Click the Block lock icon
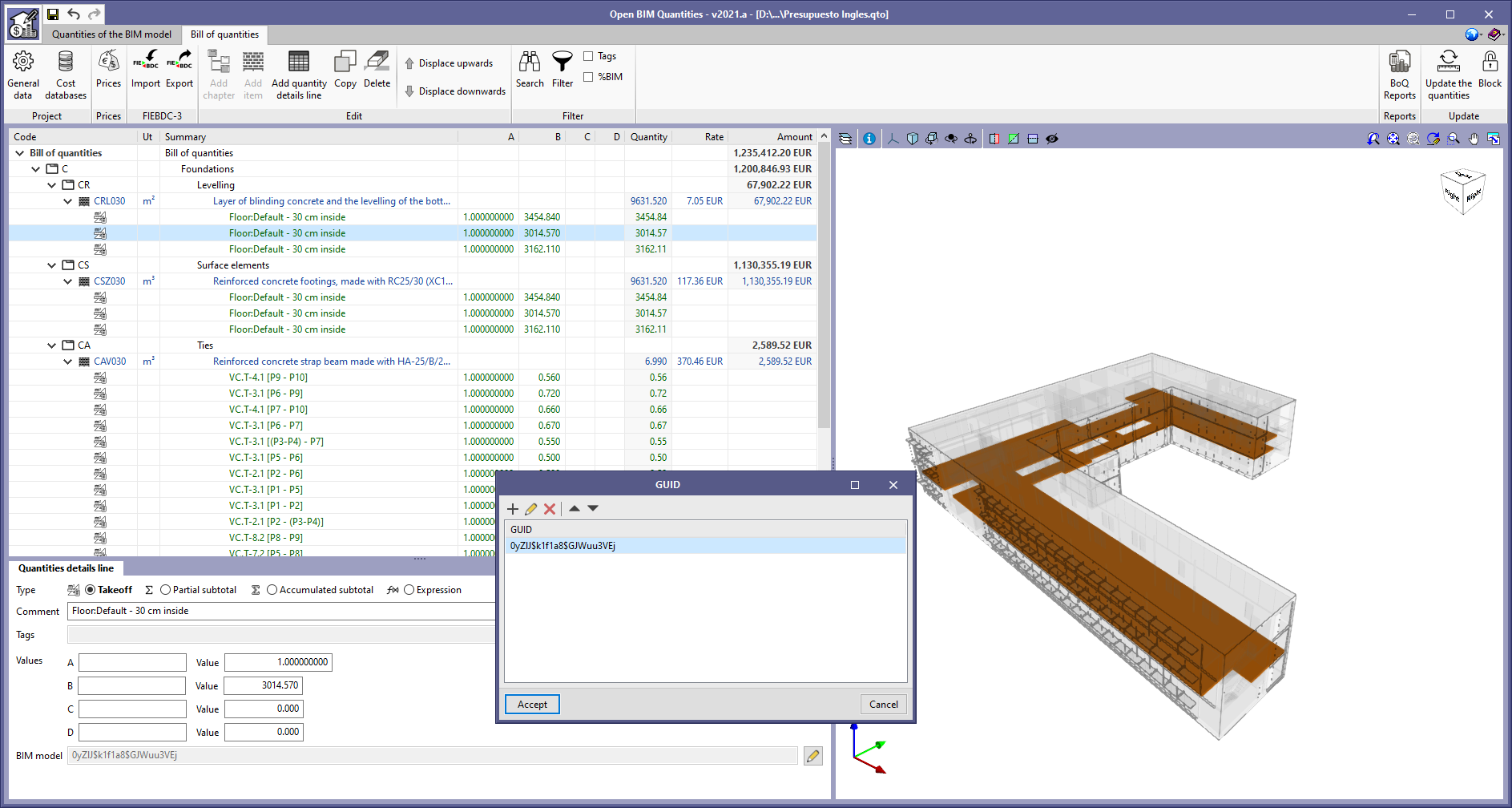This screenshot has height=808, width=1512. (x=1490, y=70)
